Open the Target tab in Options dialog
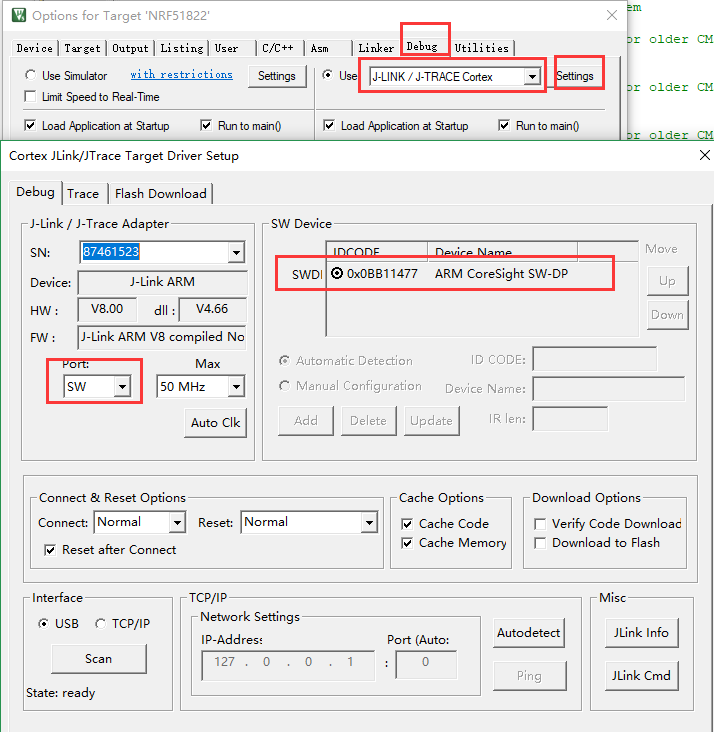Screen dimensions: 714x732 [x=82, y=48]
